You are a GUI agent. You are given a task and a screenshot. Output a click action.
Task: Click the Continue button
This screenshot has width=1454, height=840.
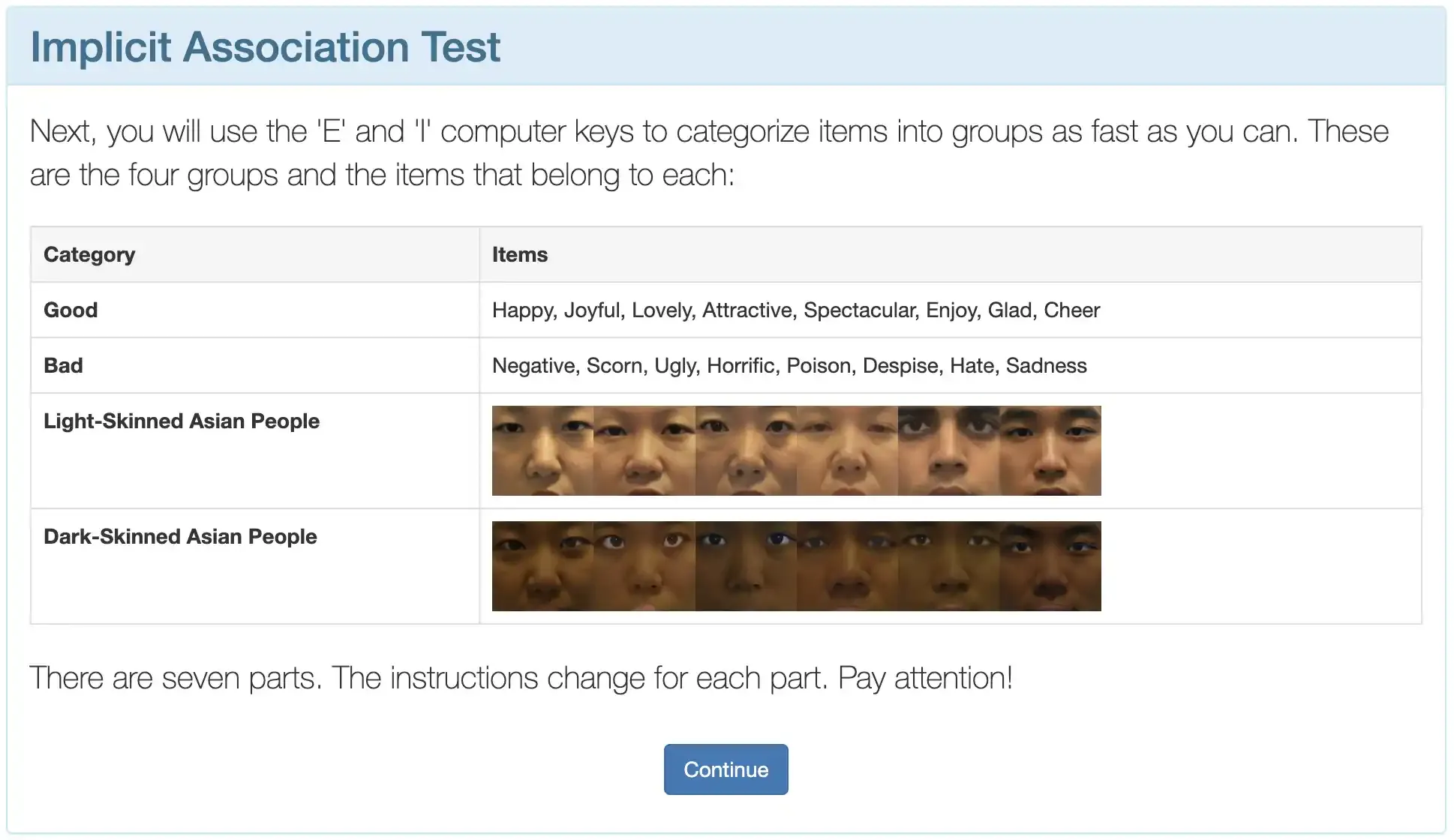tap(725, 769)
